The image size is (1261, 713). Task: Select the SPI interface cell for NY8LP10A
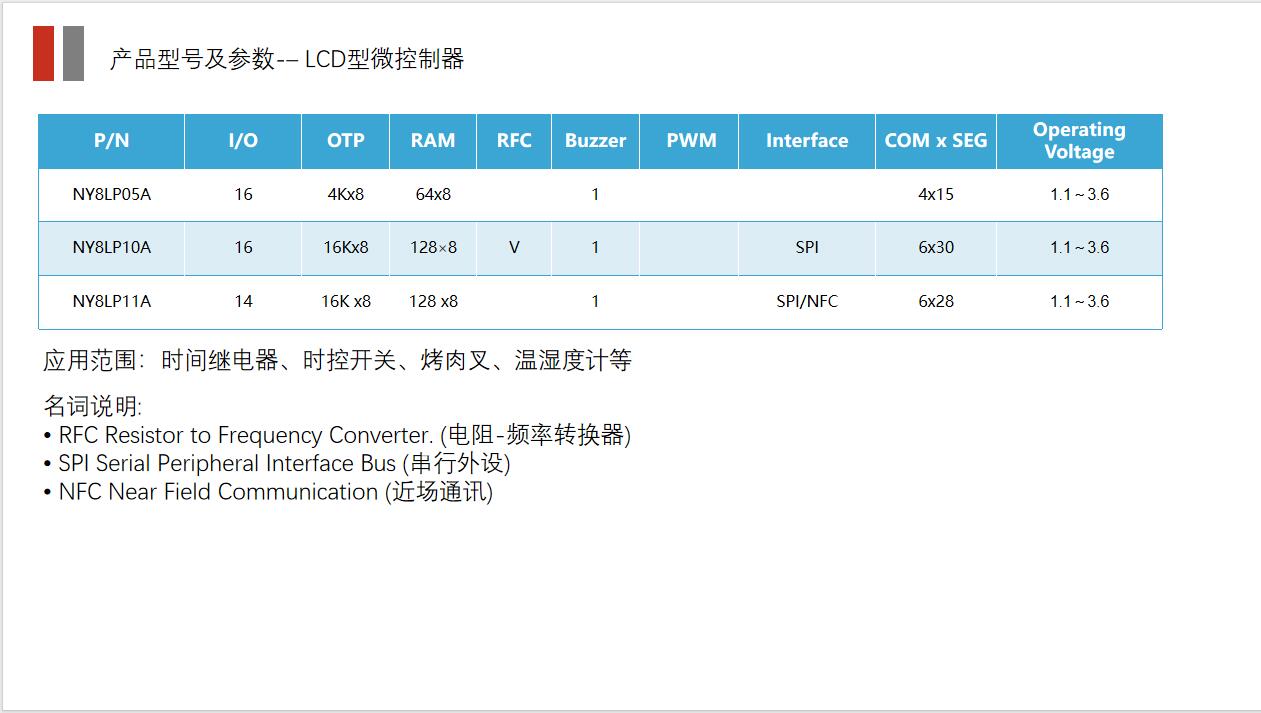click(x=807, y=247)
